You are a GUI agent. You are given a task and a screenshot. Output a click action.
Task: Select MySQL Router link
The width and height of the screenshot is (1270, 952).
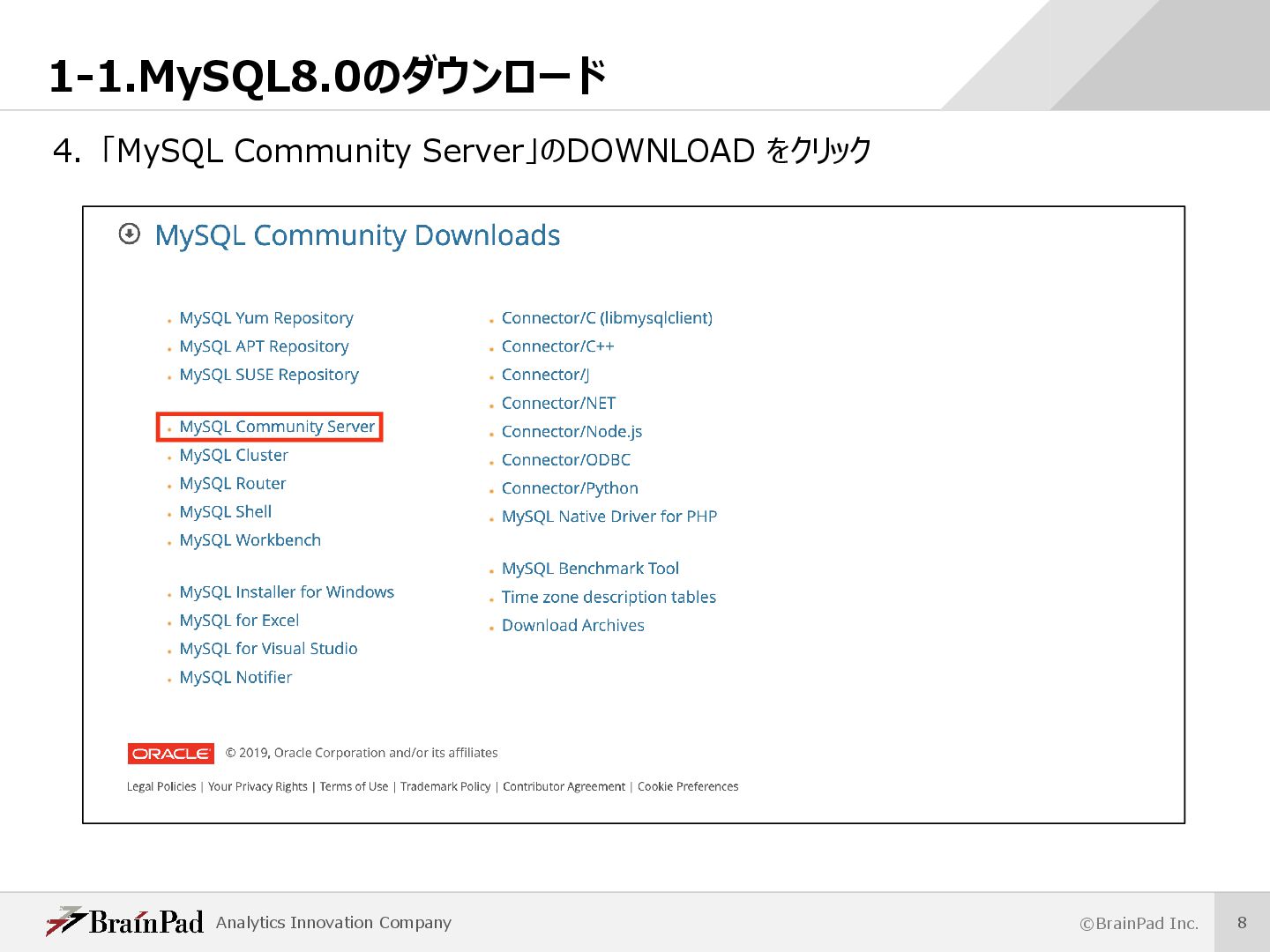point(233,484)
